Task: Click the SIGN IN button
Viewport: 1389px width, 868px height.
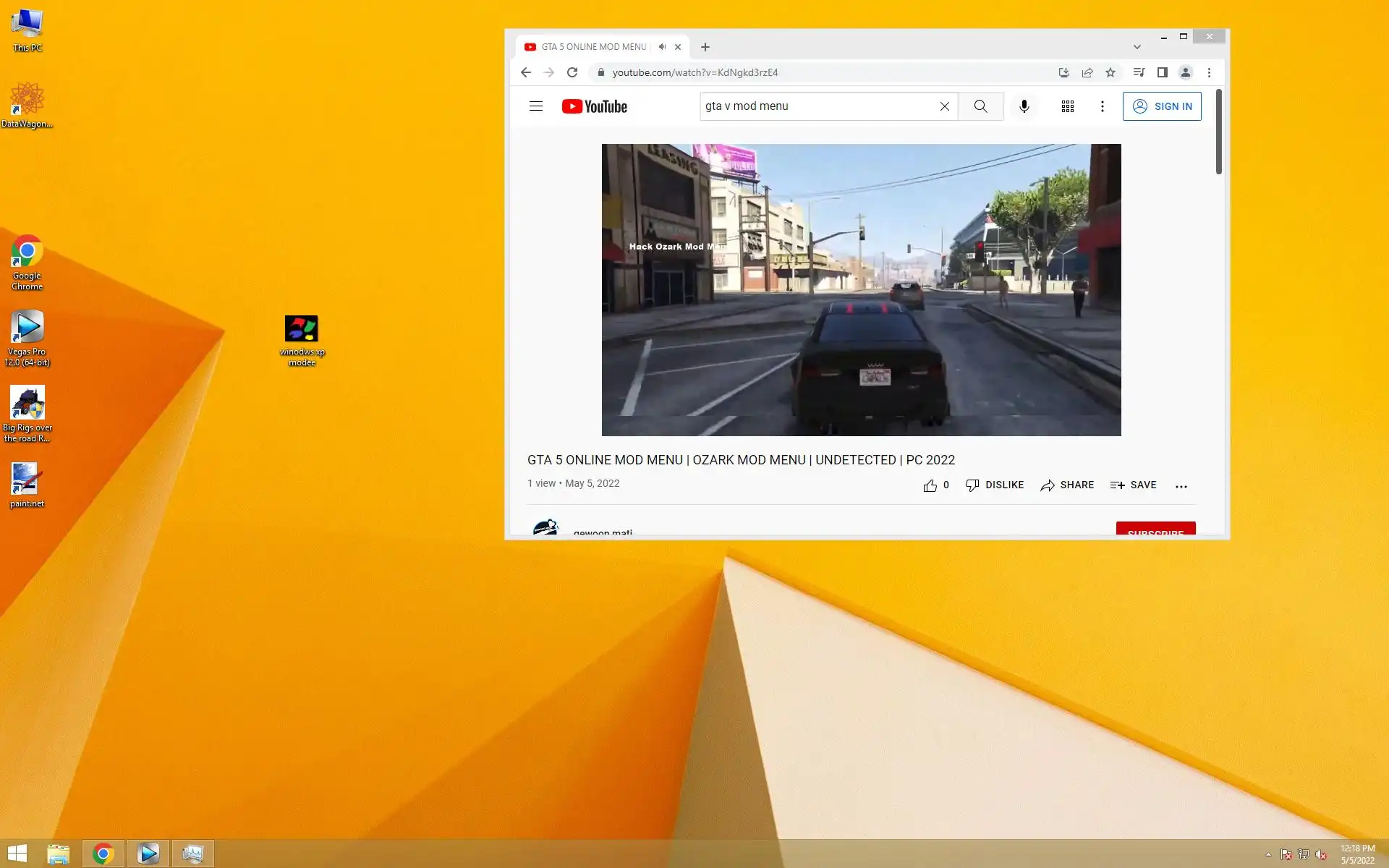Action: (x=1161, y=106)
